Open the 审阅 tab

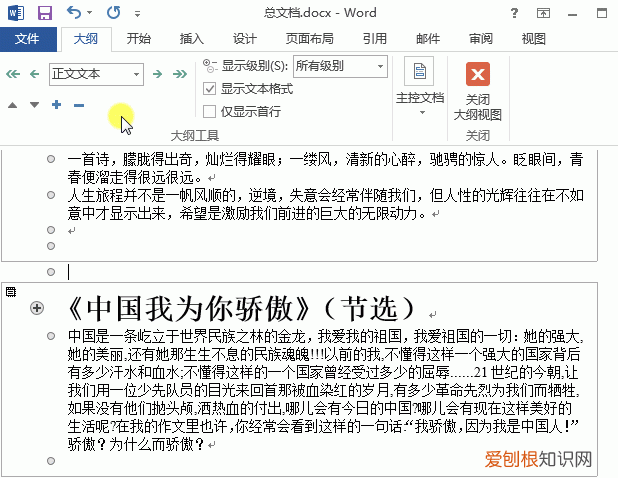pos(480,39)
